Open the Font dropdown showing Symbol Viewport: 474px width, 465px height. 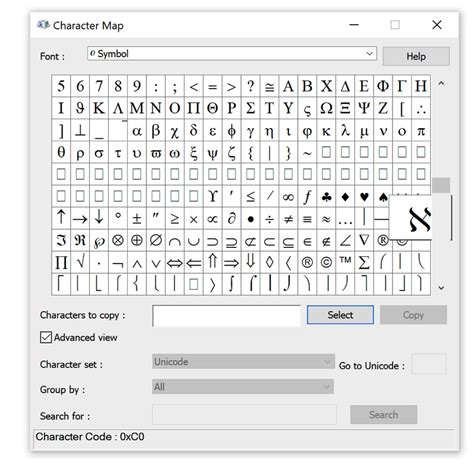click(x=232, y=54)
